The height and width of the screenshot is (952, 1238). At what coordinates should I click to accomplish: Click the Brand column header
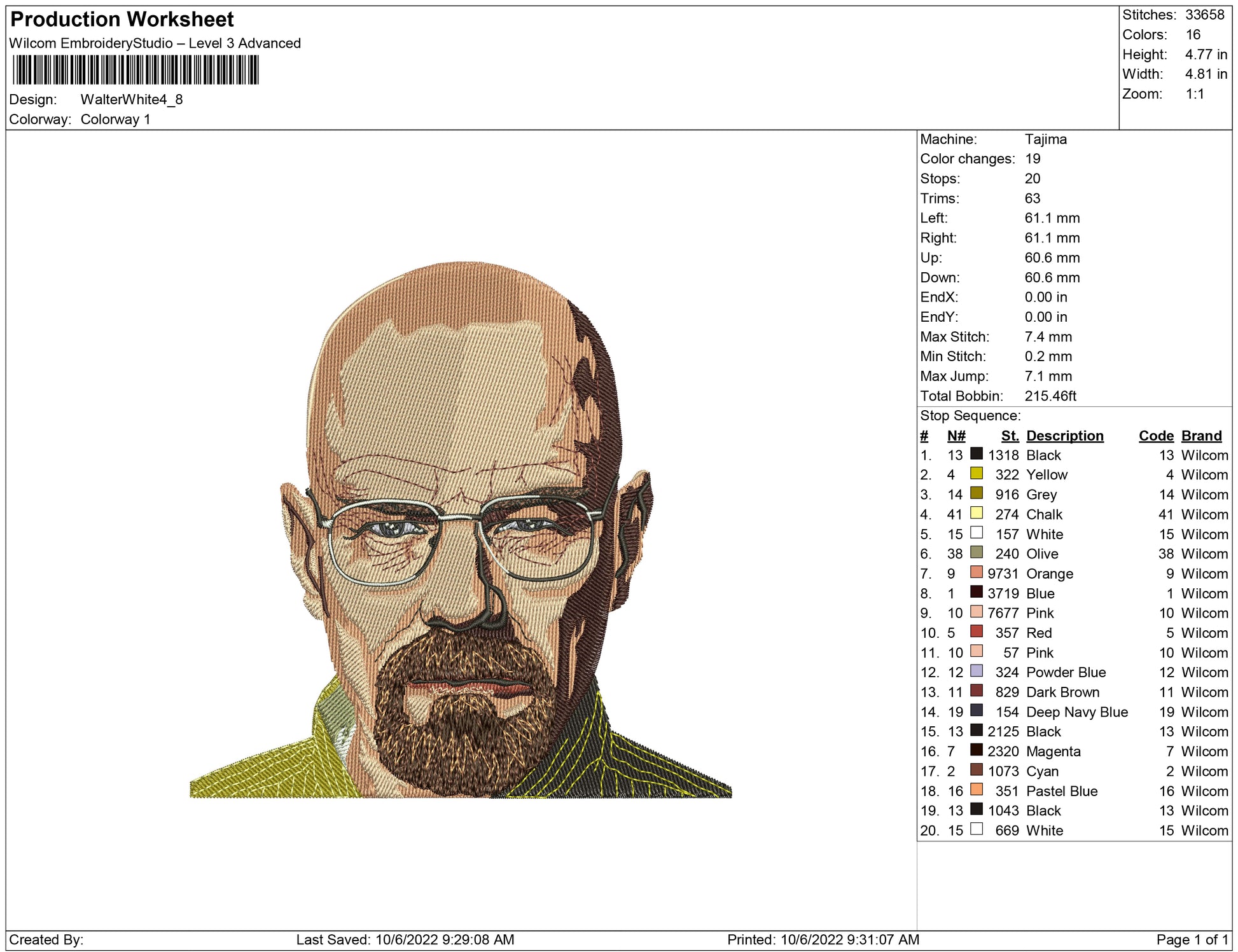tap(1201, 436)
